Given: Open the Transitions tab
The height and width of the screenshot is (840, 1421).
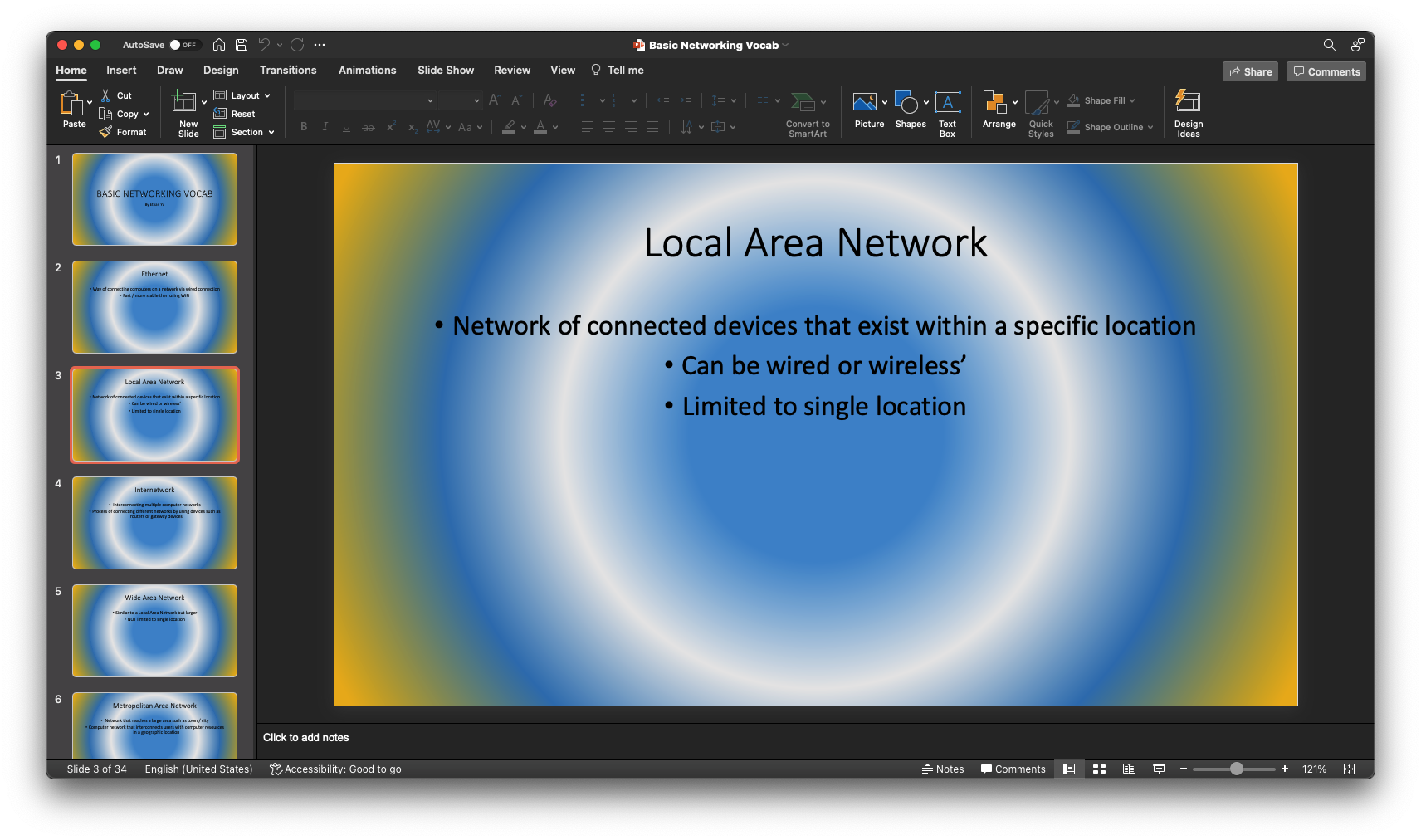Looking at the screenshot, I should click(x=288, y=71).
